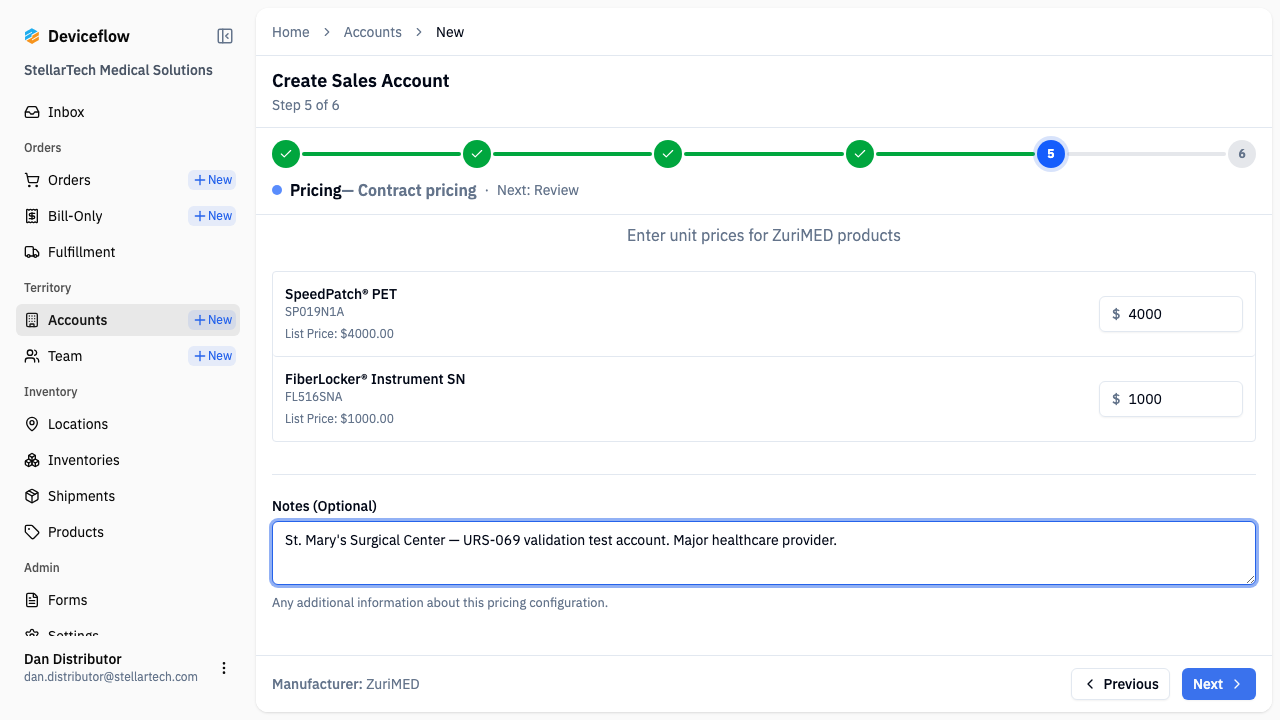Screen dimensions: 1280x720
Task: Go back with Previous button
Action: point(1121,684)
